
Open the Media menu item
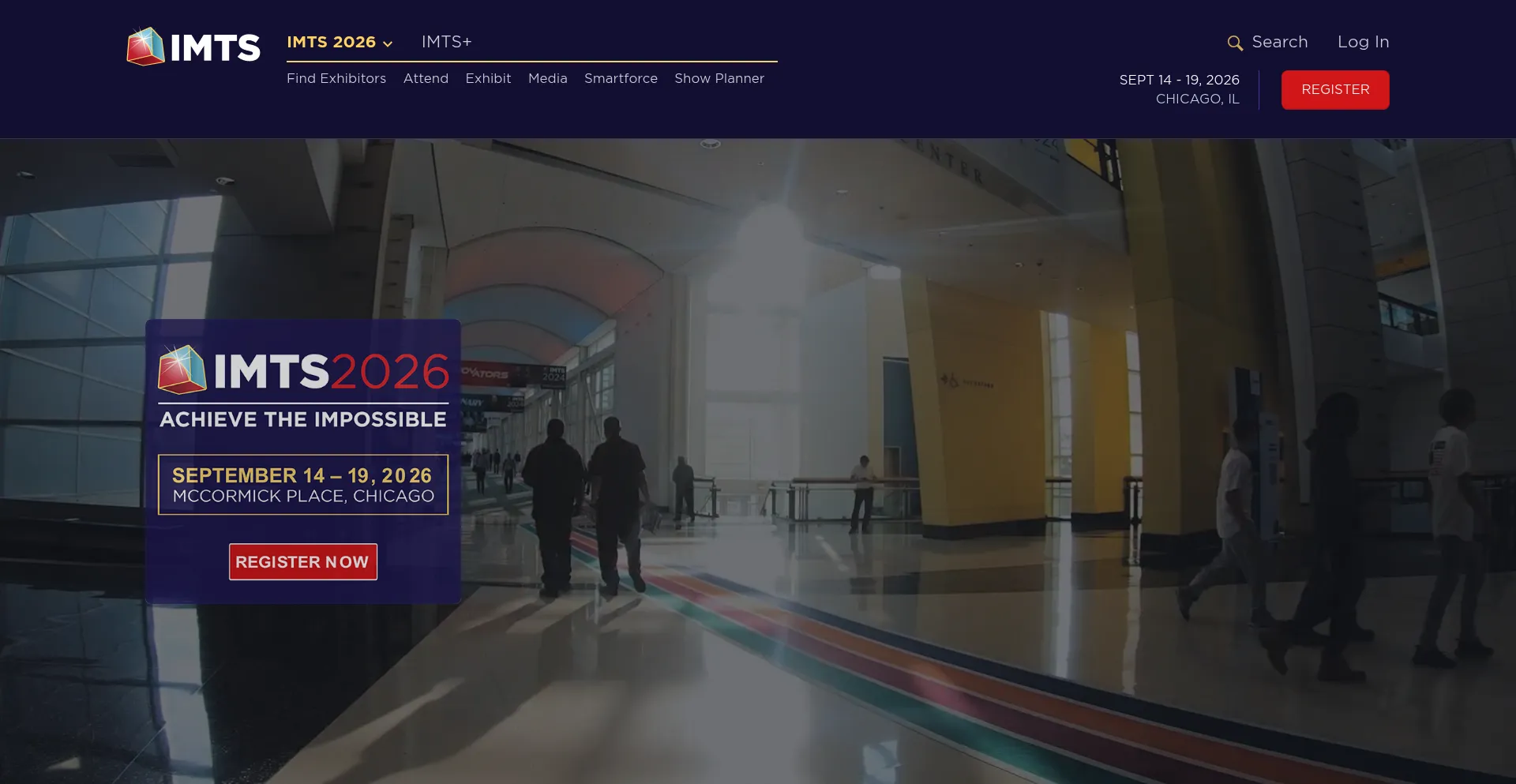[547, 79]
